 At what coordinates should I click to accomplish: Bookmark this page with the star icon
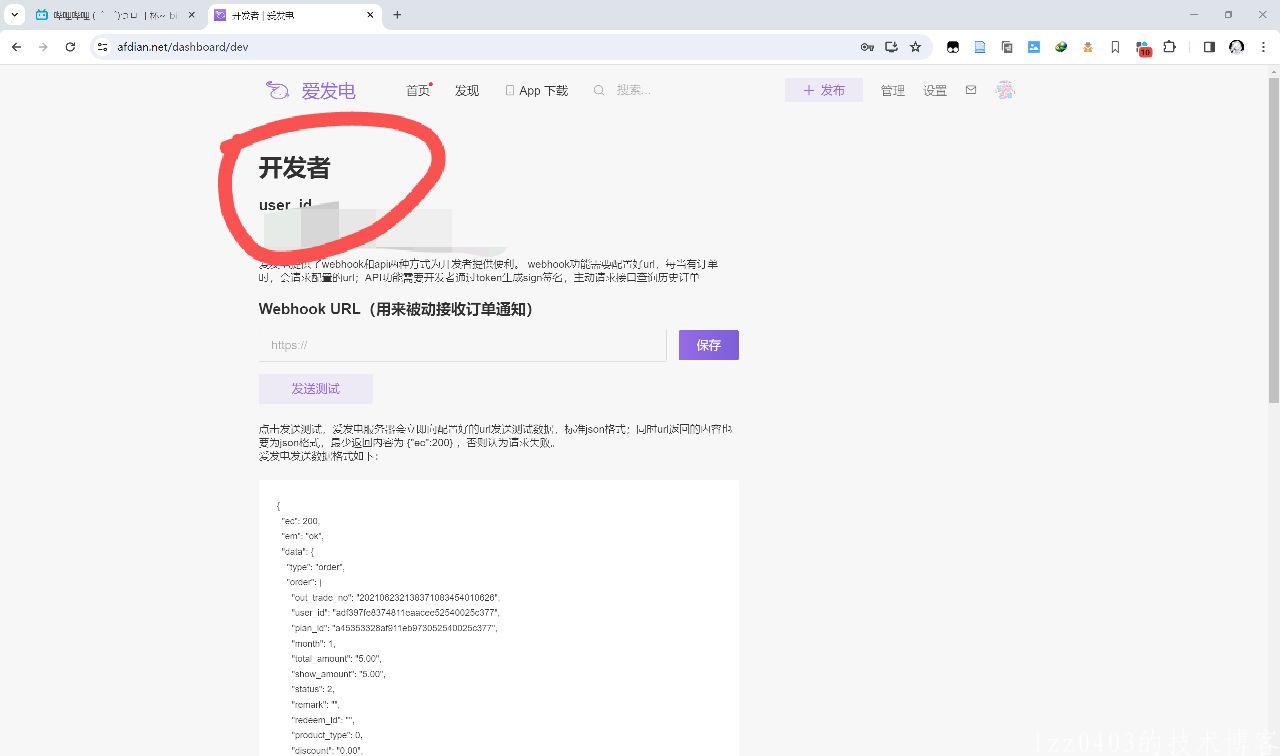click(x=915, y=47)
